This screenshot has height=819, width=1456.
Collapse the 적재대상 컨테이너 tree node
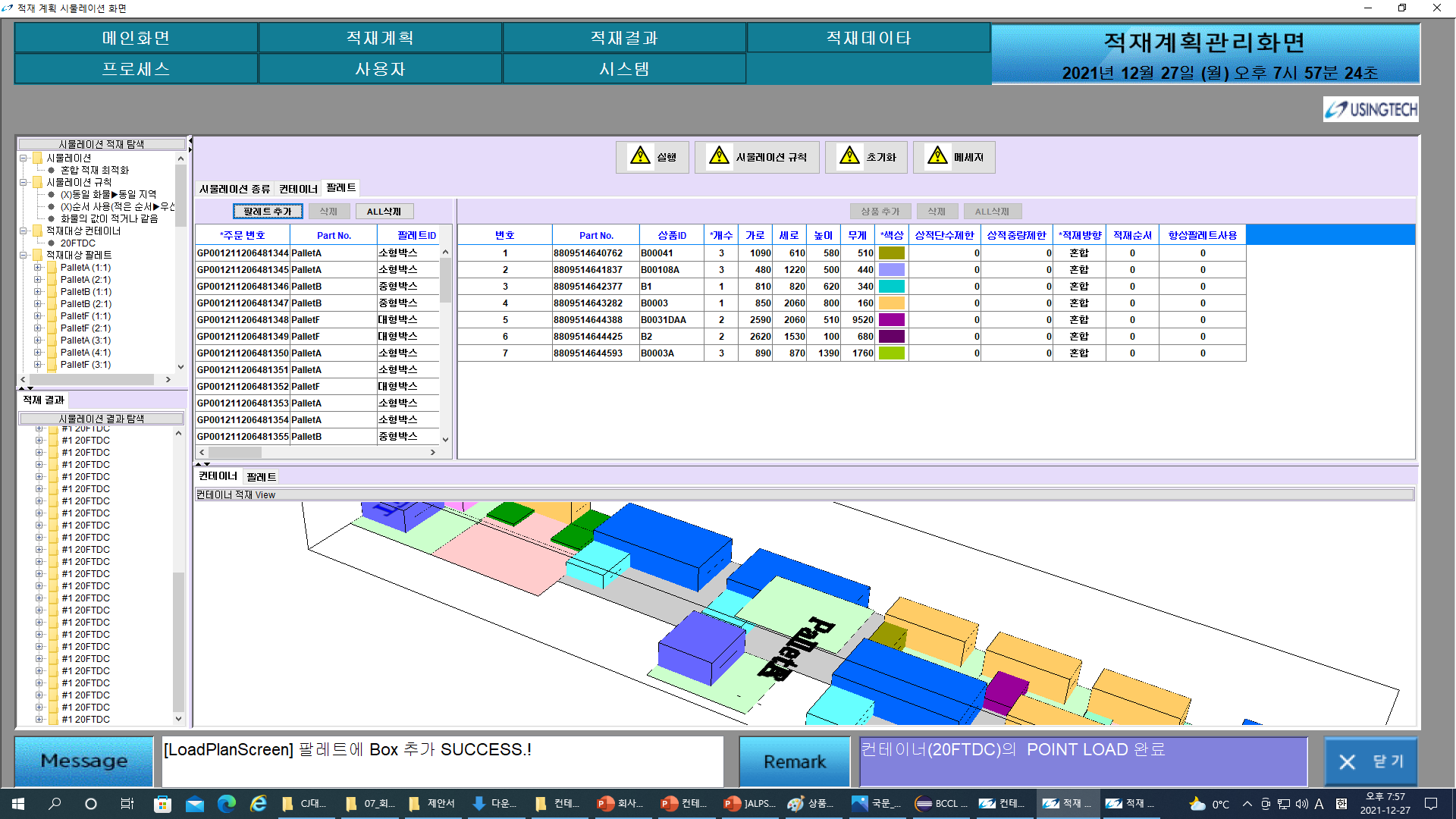click(24, 231)
